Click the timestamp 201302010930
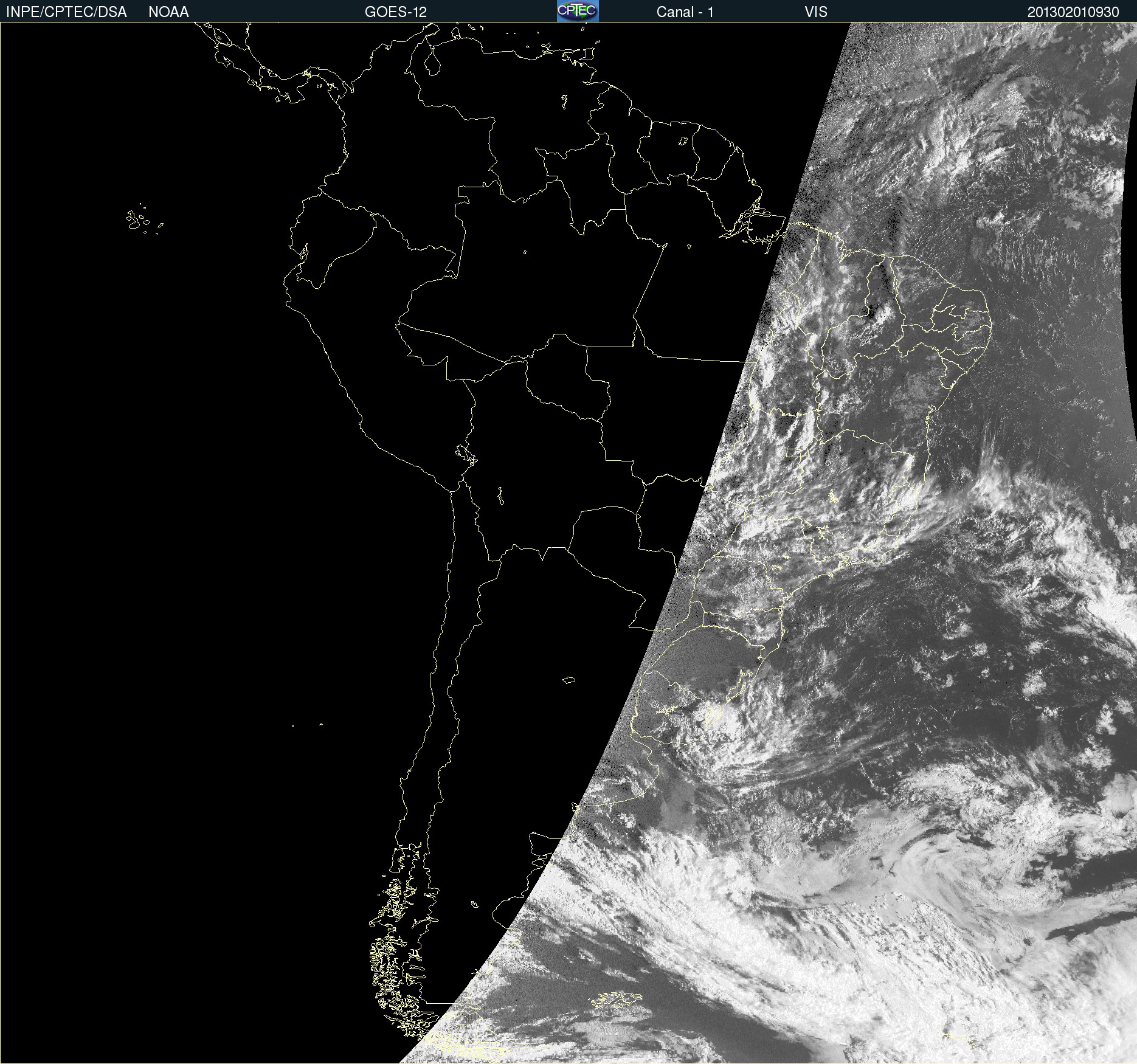Image resolution: width=1137 pixels, height=1064 pixels. pos(1073,12)
